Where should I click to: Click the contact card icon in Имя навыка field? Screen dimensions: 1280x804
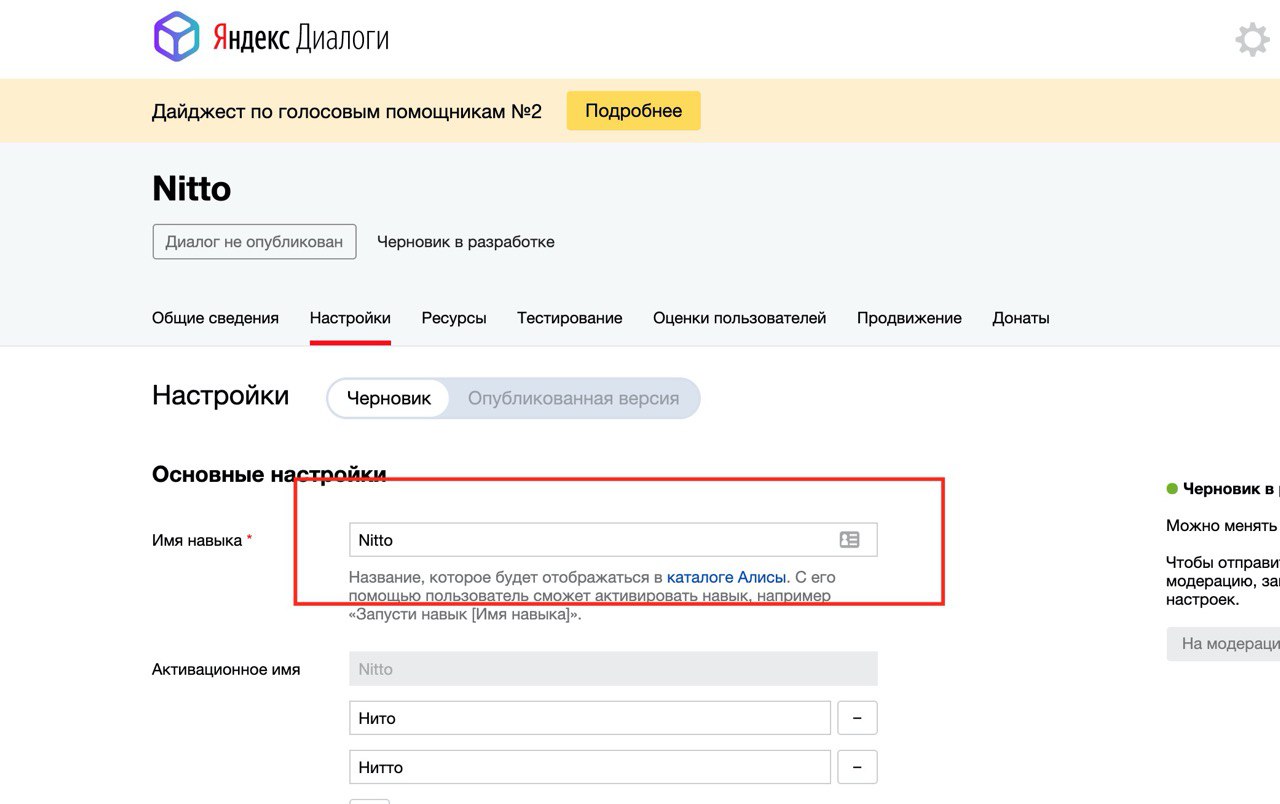coord(849,540)
